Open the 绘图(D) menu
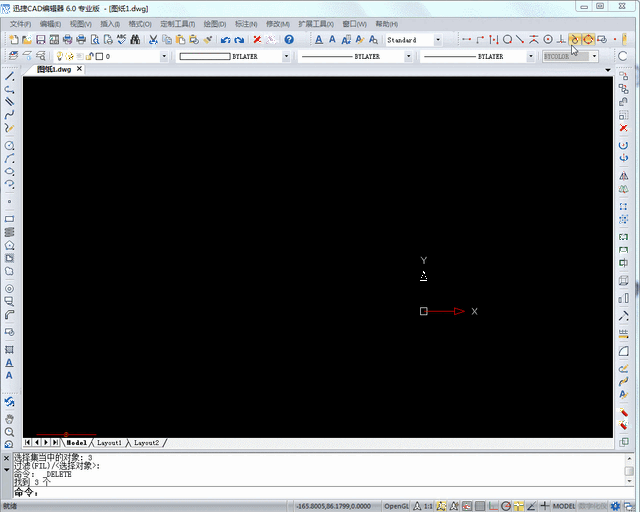 click(215, 24)
